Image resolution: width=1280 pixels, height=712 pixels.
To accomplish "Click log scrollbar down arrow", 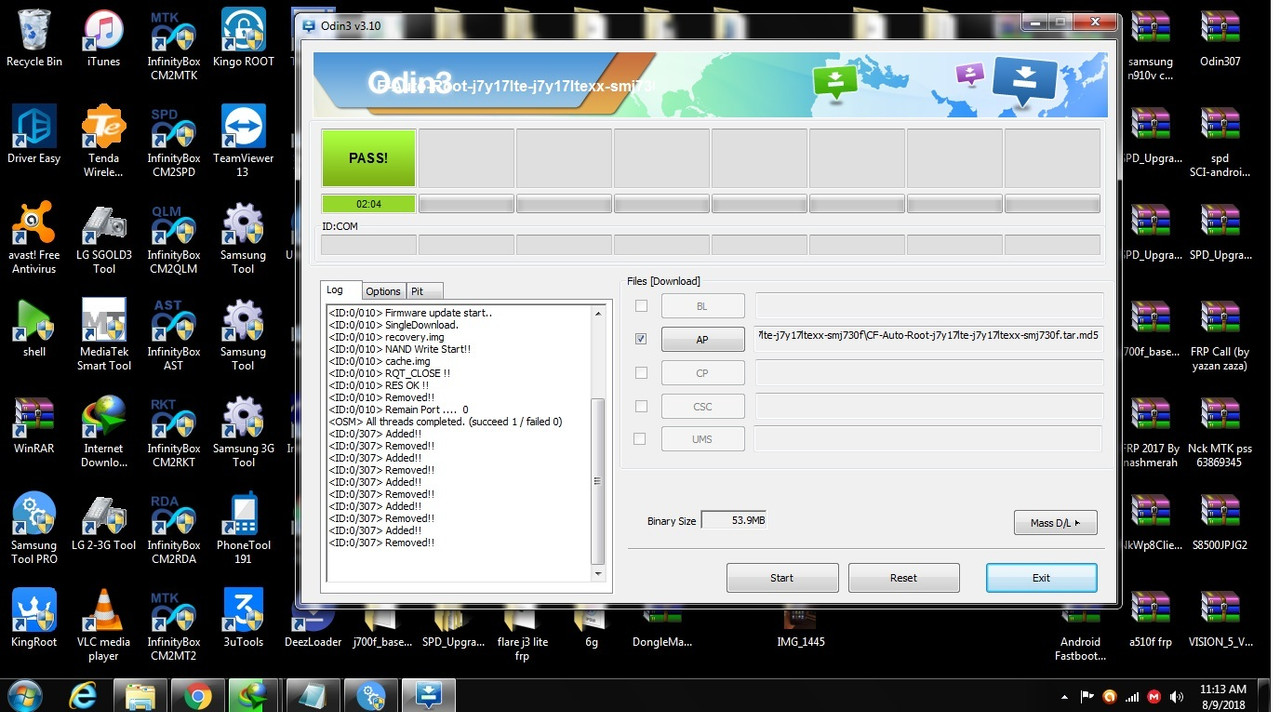I will click(598, 574).
